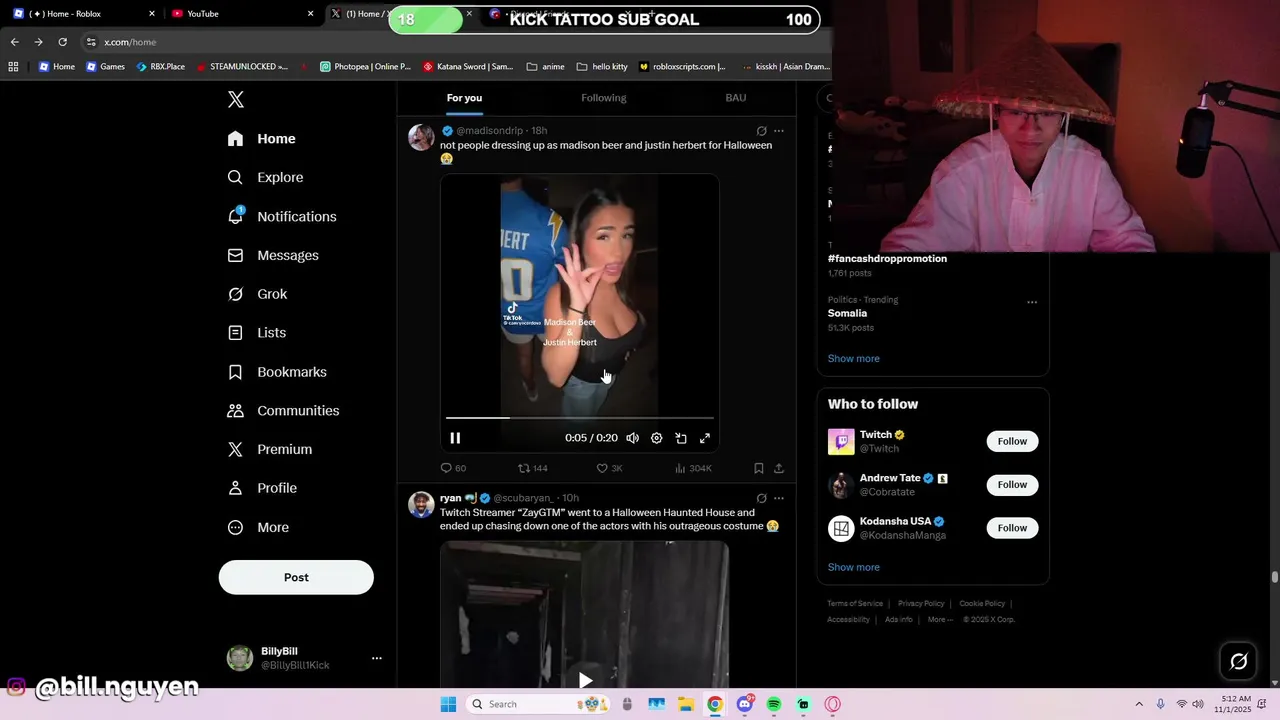1280x720 pixels.
Task: Open #fancashdroppromotion trend
Action: (887, 258)
